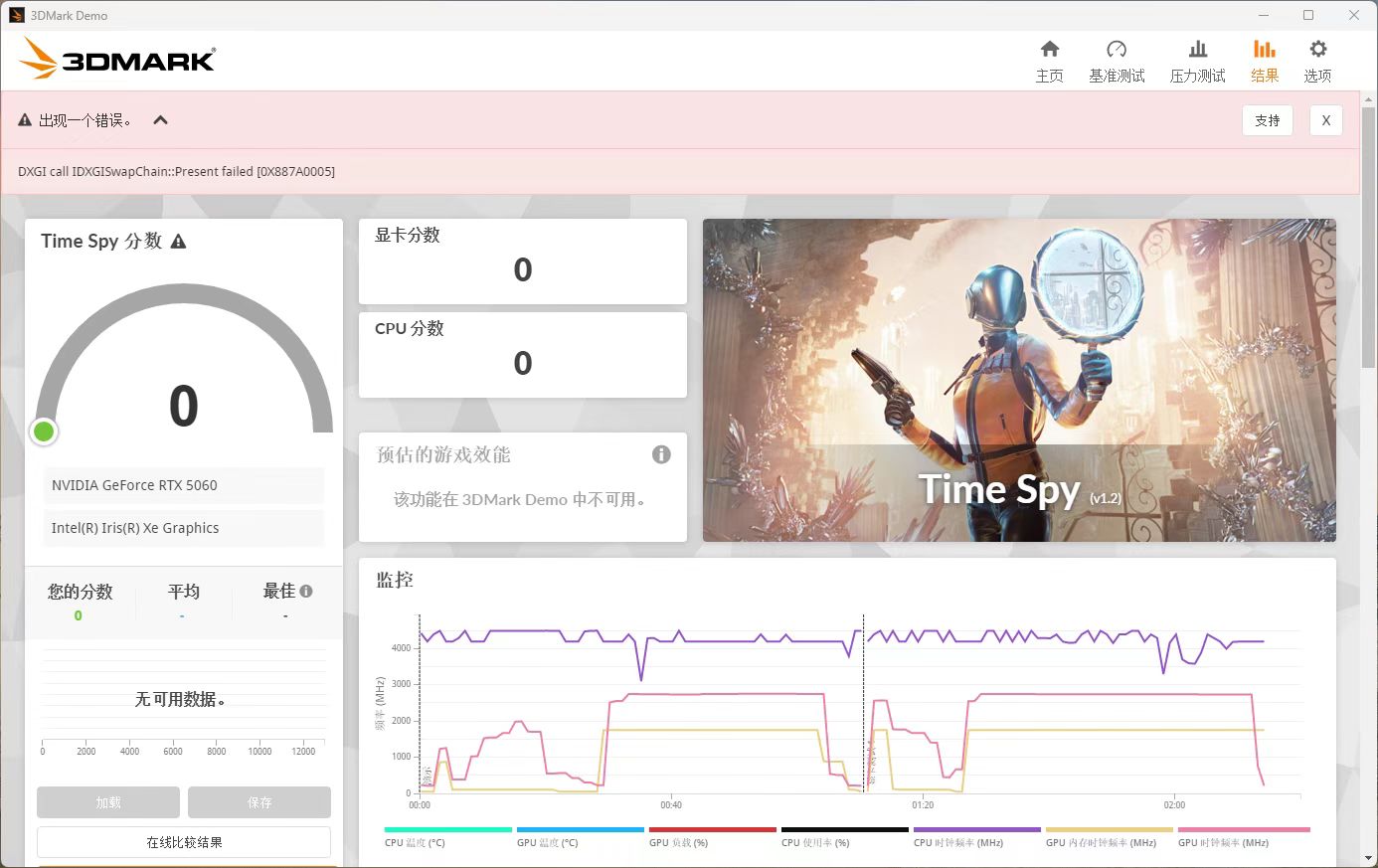This screenshot has height=868, width=1378.
Task: Click the 显卡分数 graphics score card
Action: coord(523,261)
